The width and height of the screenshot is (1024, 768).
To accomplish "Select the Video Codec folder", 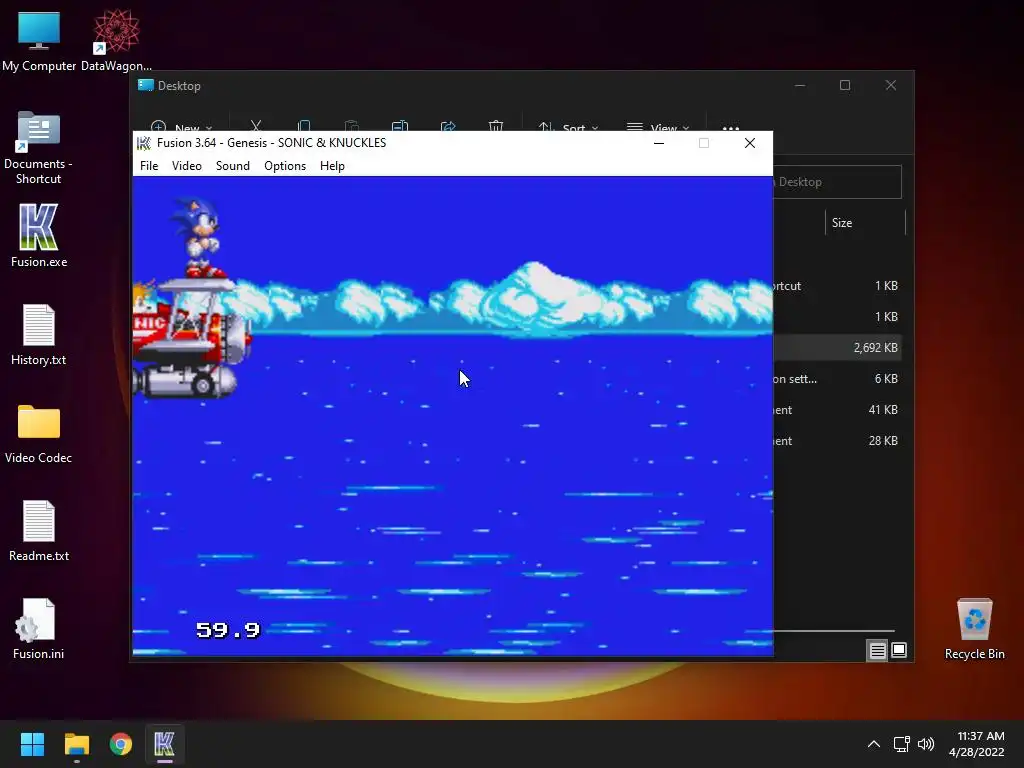I will [39, 434].
